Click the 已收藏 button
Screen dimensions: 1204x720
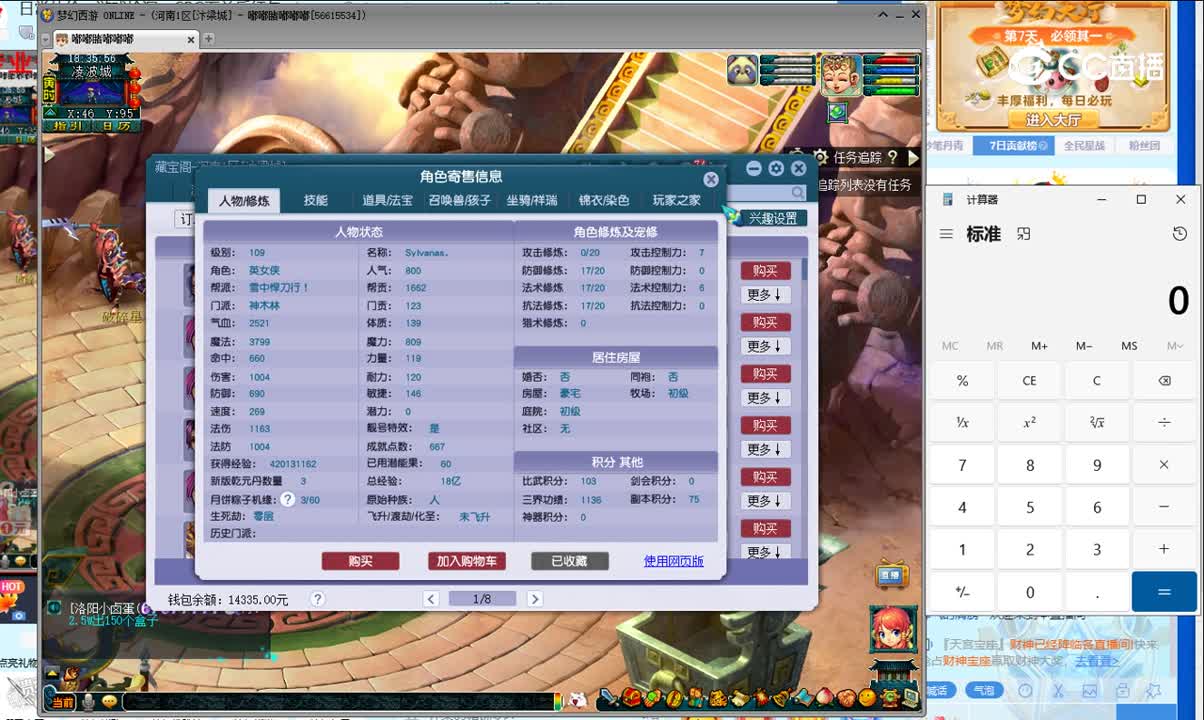pos(570,561)
